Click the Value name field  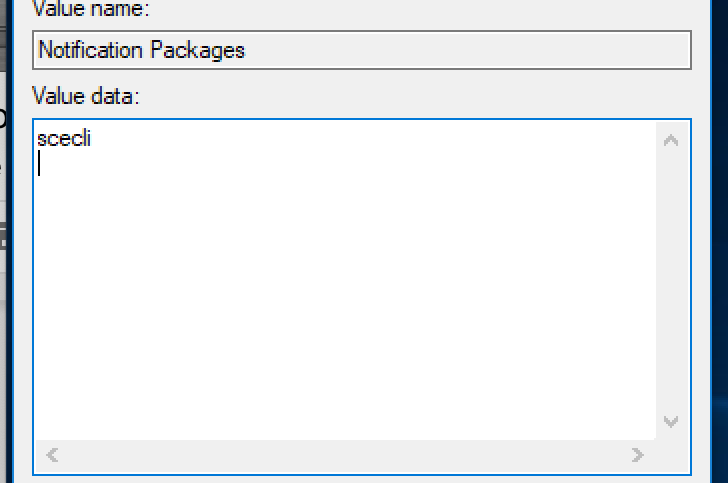(x=361, y=50)
